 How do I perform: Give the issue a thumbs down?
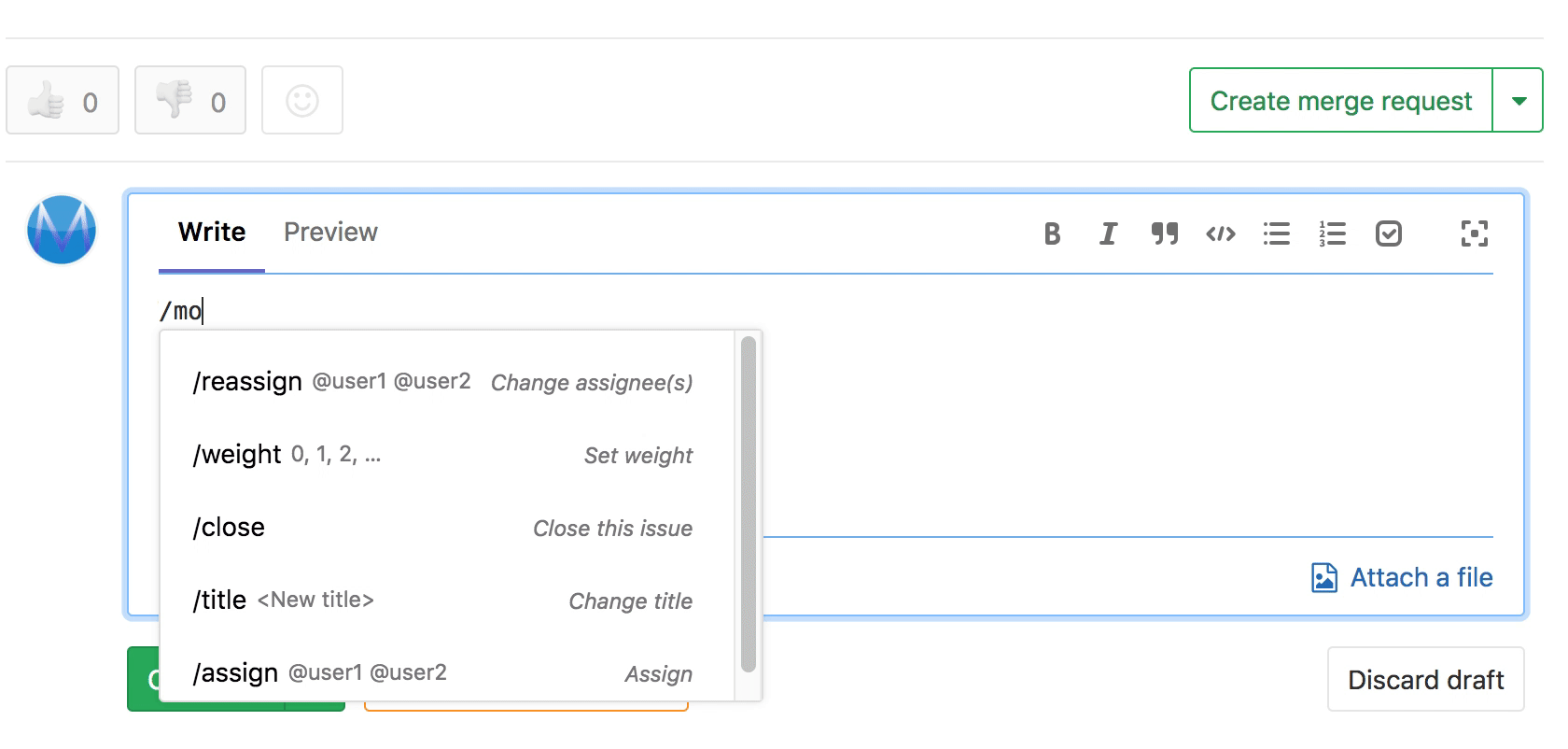pyautogui.click(x=190, y=101)
